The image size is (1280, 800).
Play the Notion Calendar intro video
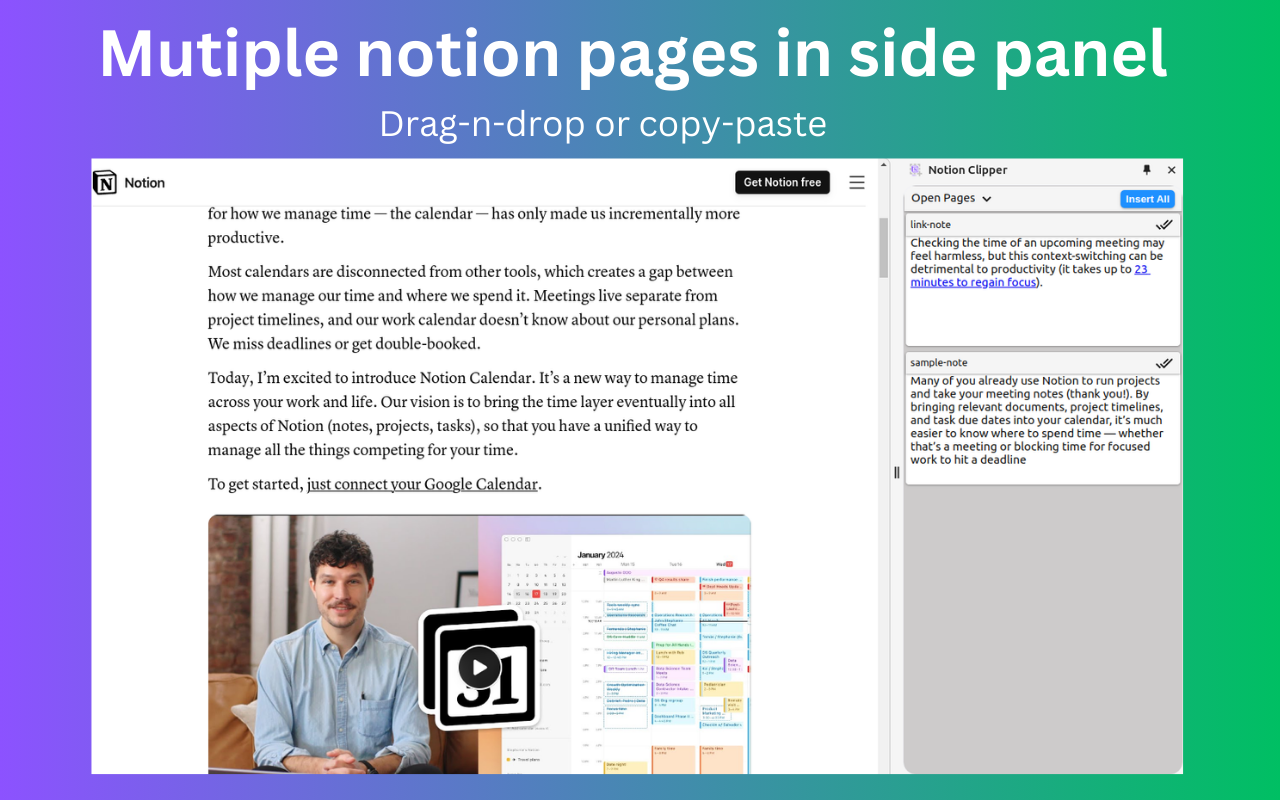point(479,667)
